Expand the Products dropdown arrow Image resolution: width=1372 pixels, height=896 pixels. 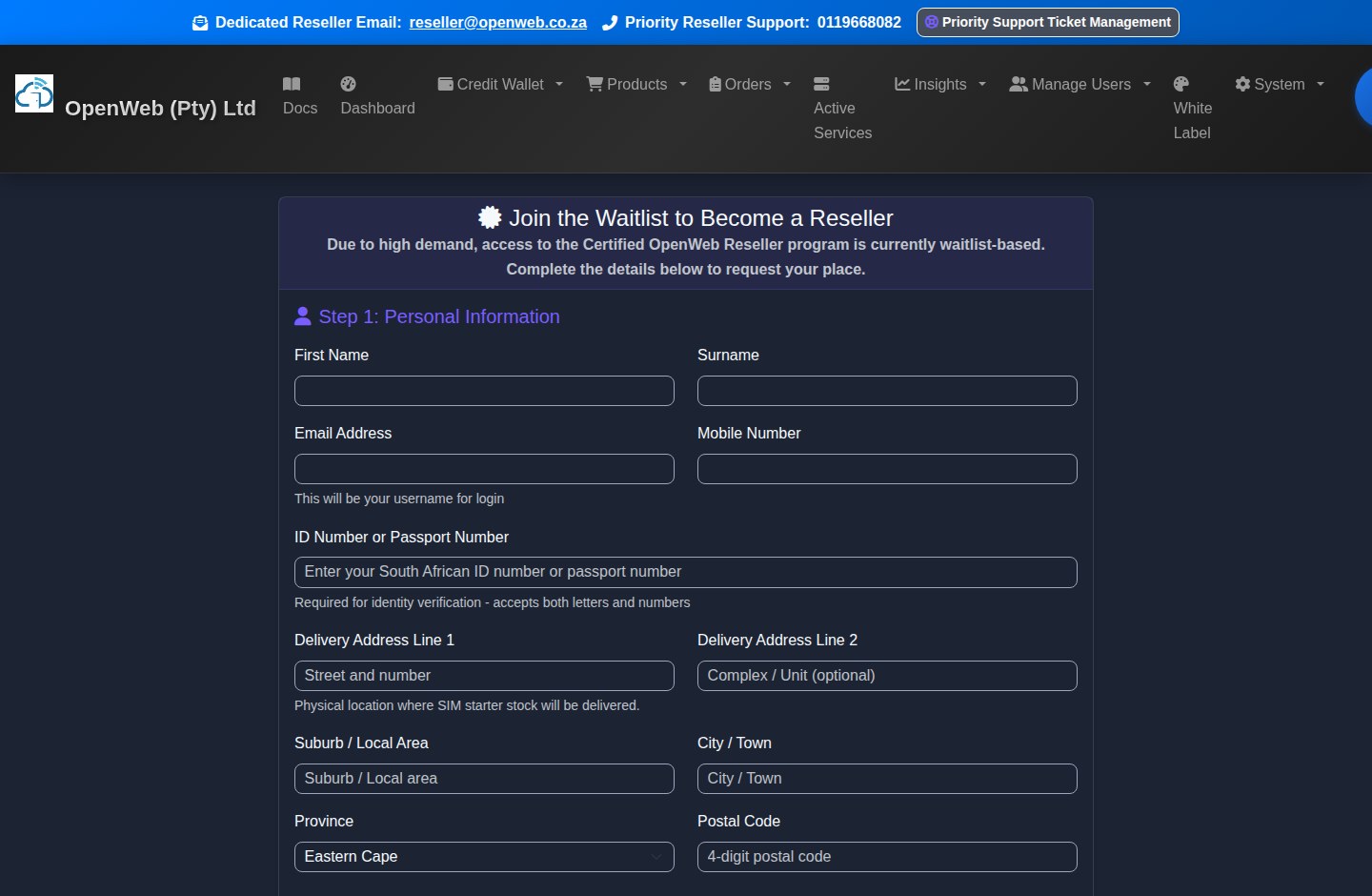tap(683, 84)
